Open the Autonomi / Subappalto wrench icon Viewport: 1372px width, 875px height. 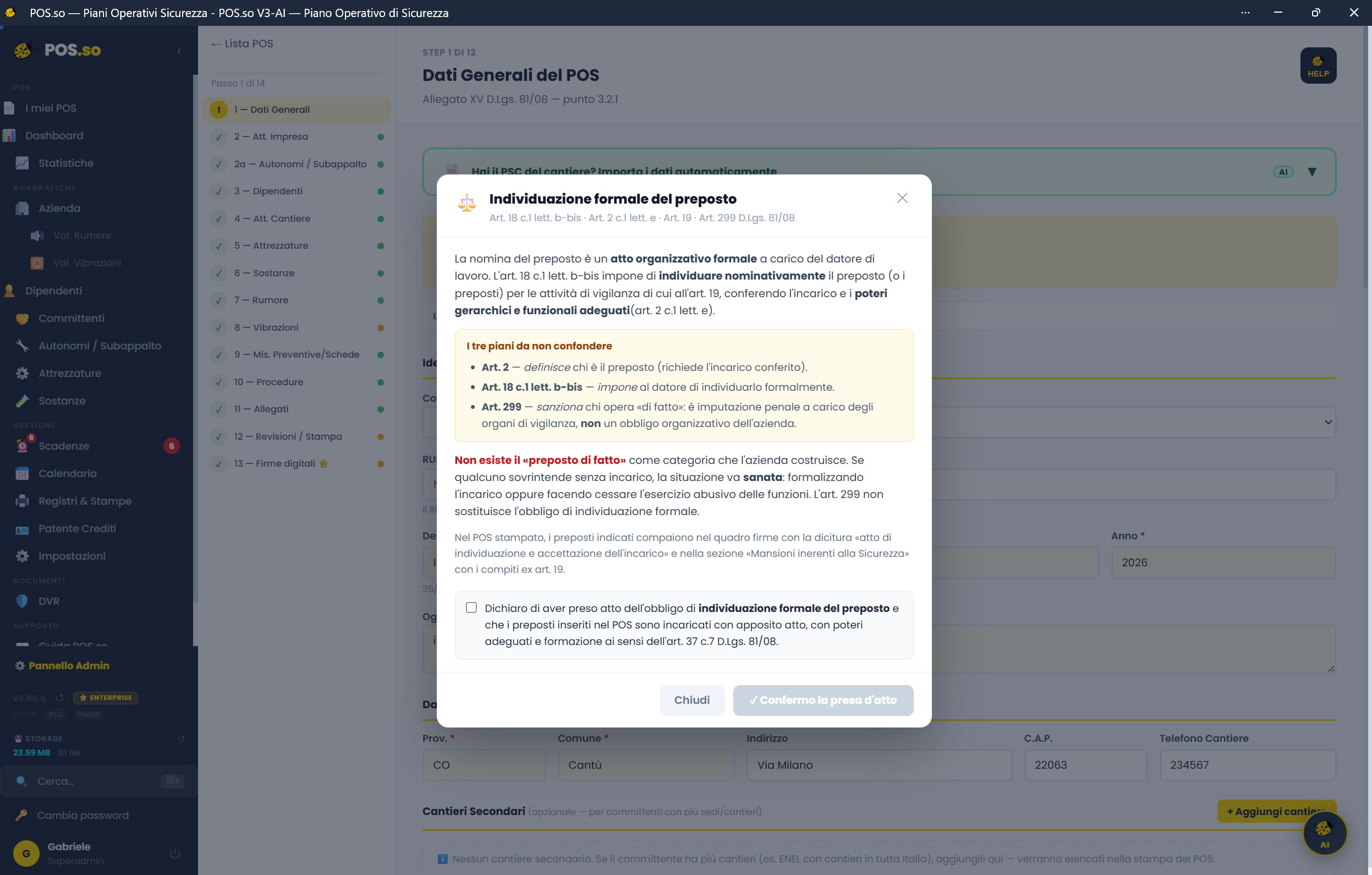tap(22, 346)
